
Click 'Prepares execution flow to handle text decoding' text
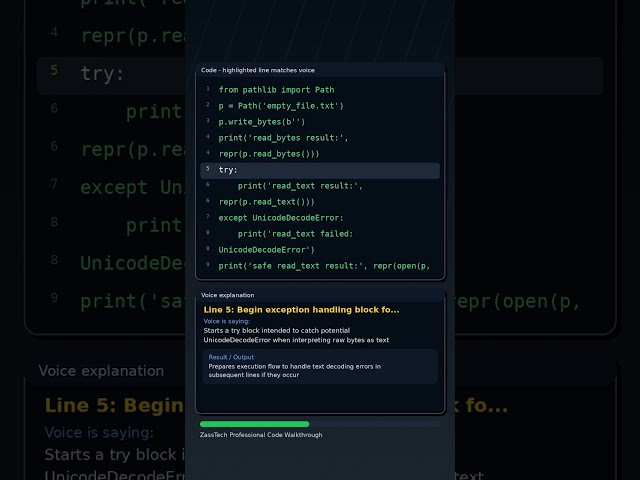(x=294, y=366)
